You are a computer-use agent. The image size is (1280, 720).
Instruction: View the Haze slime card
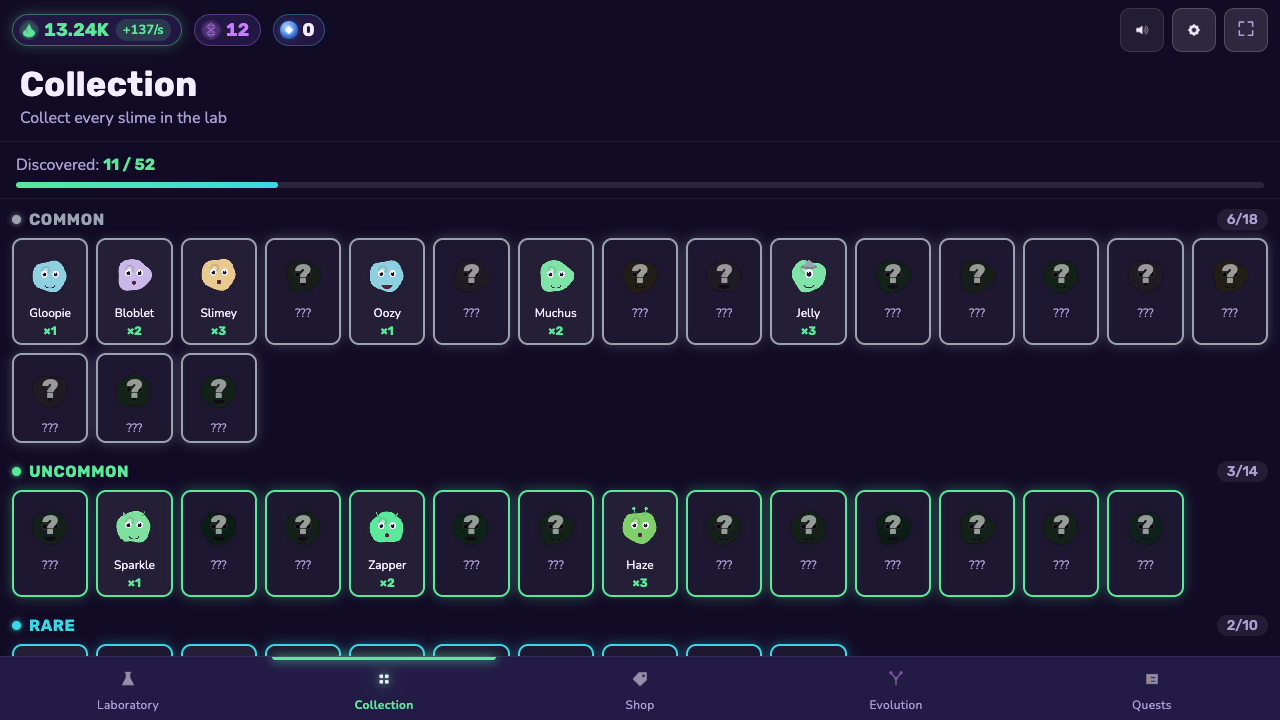pyautogui.click(x=640, y=543)
